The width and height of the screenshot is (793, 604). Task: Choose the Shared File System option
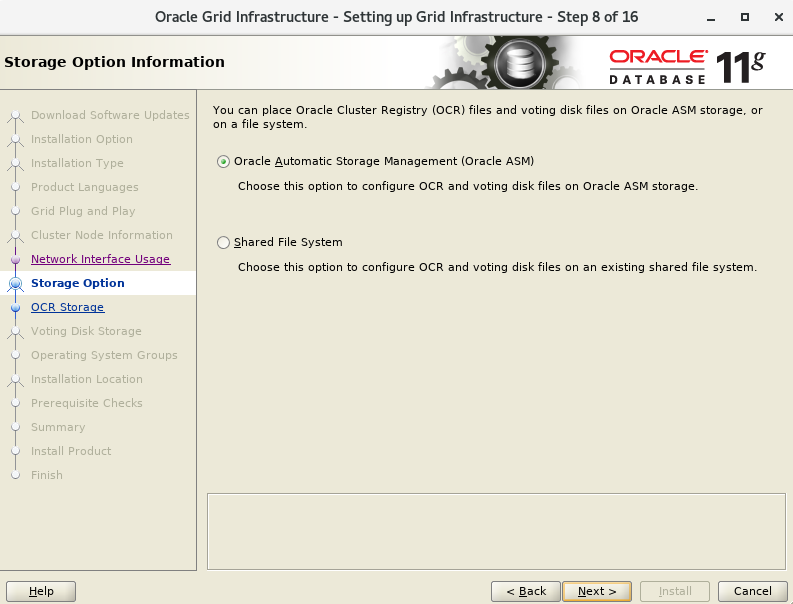coord(223,242)
